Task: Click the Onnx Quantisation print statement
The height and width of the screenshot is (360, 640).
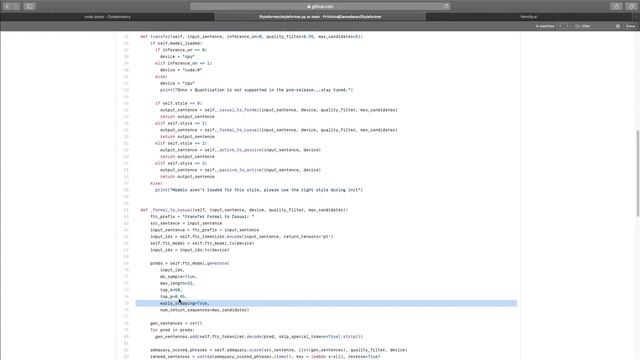Action: (x=256, y=90)
